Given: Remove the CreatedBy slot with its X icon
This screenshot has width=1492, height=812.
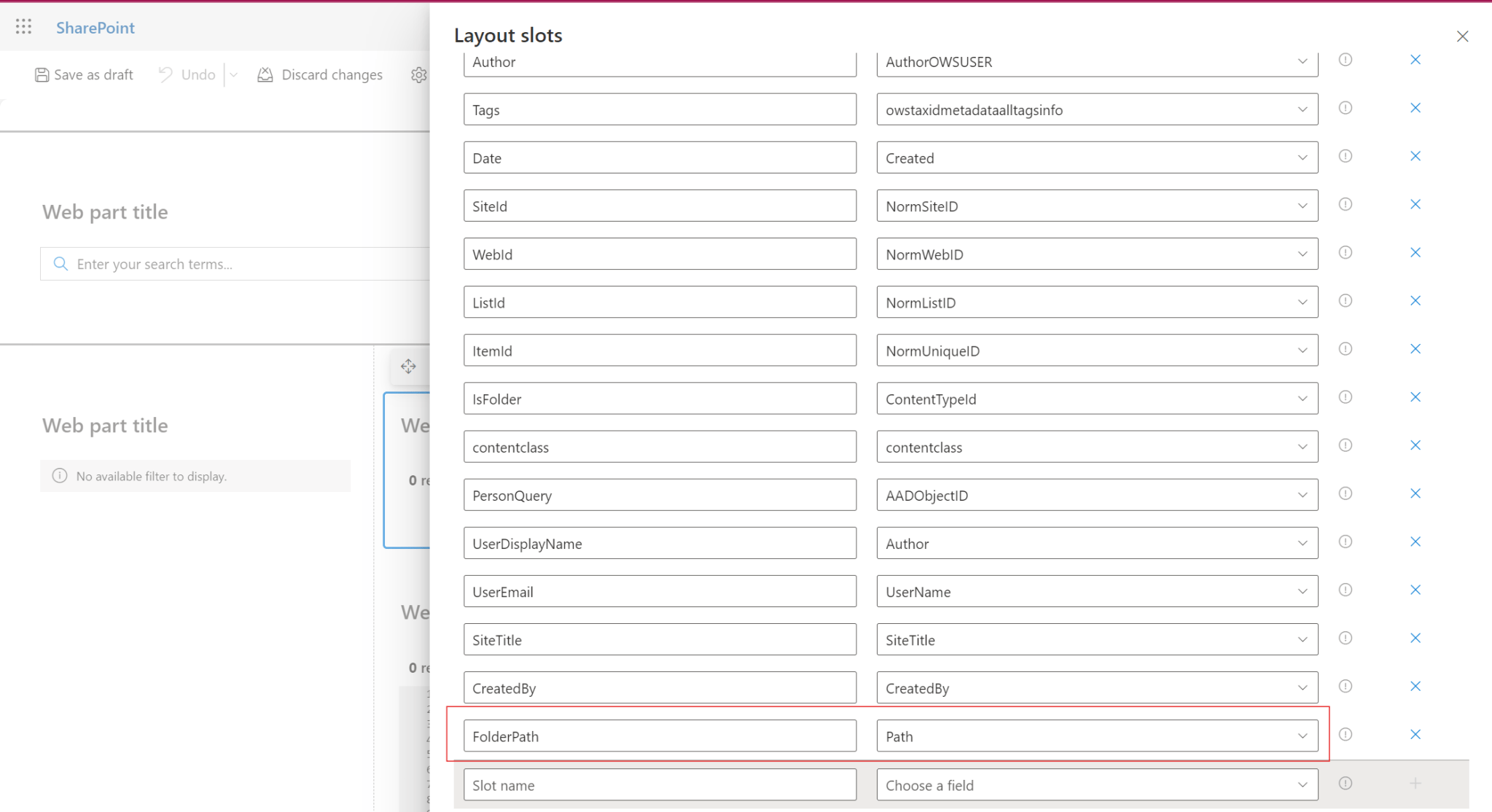Looking at the screenshot, I should tap(1415, 685).
